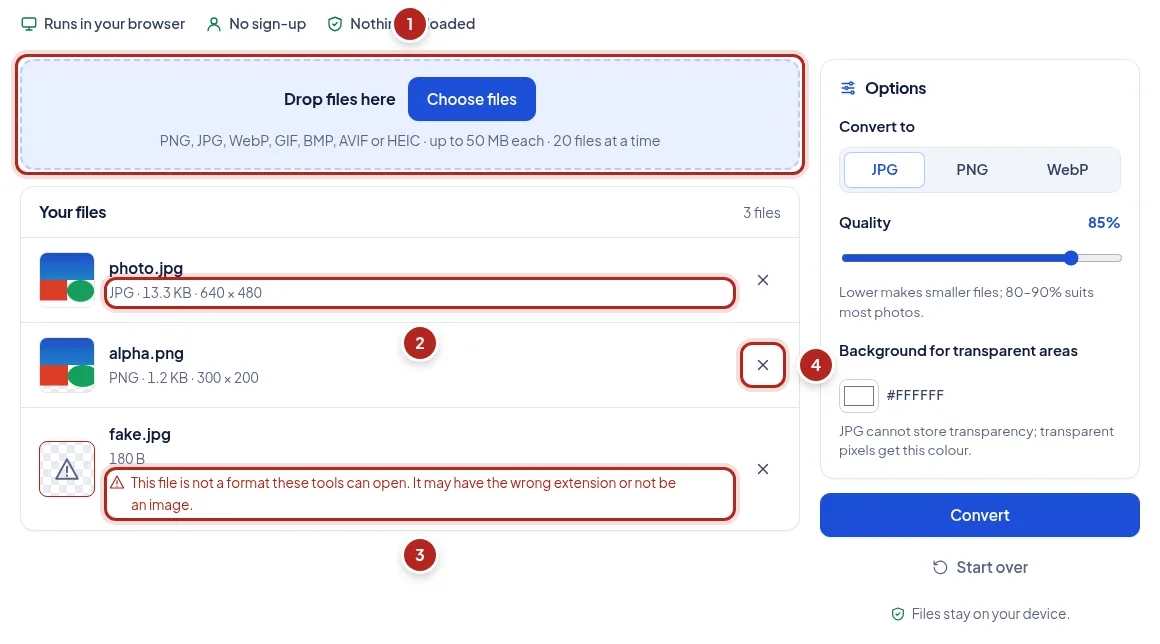Click the shield icon beside Files stay on your device
Screen dimensions: 1160x644
click(x=898, y=614)
